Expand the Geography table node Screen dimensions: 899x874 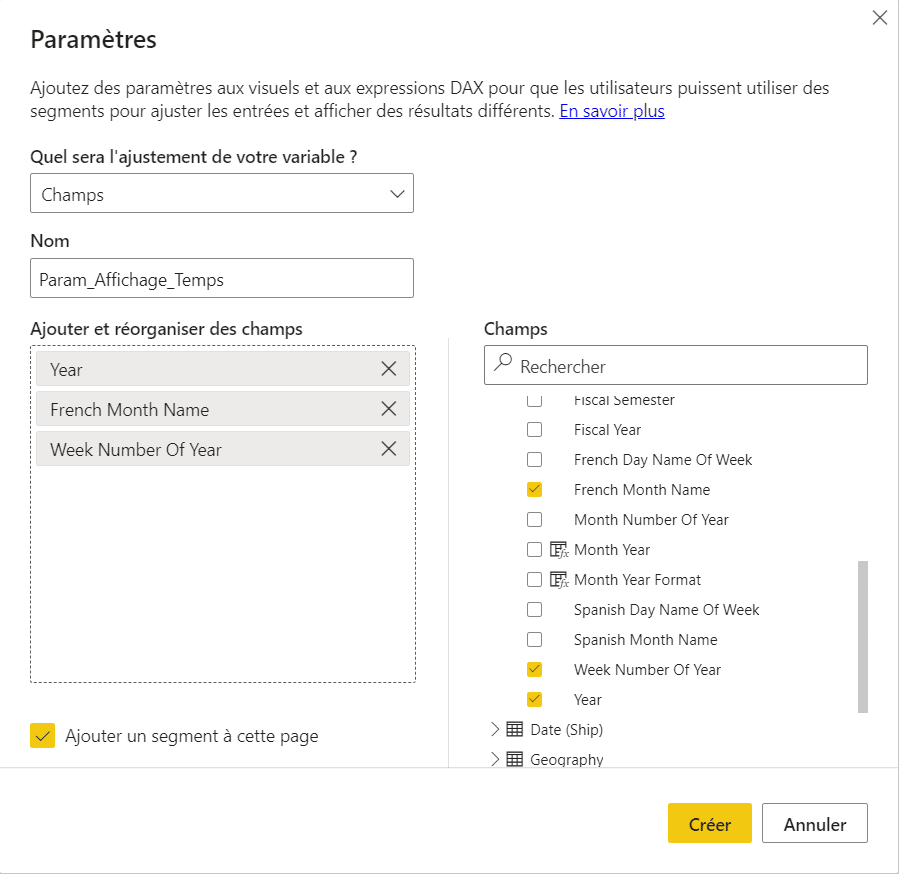495,759
